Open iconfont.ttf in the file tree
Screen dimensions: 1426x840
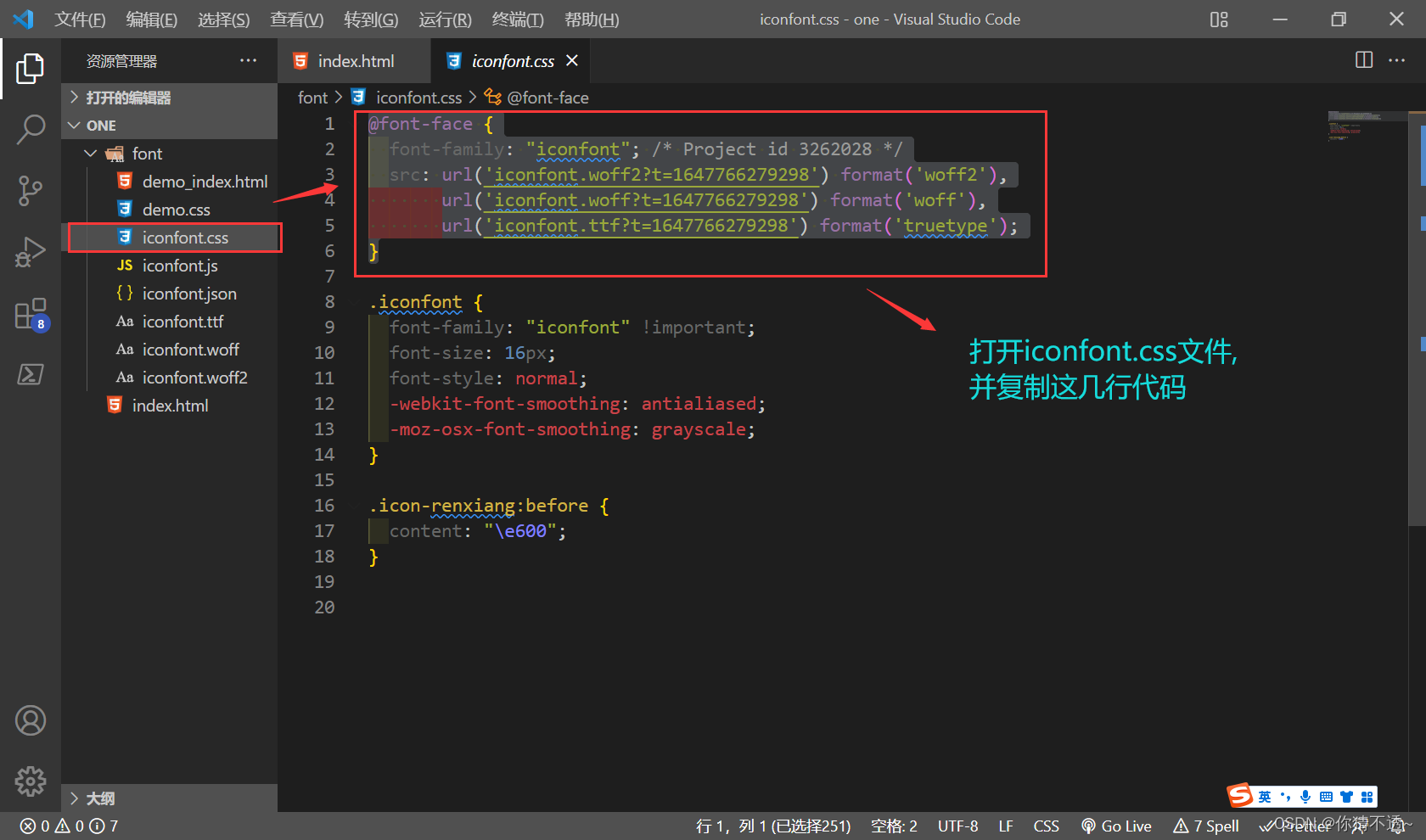pos(170,322)
